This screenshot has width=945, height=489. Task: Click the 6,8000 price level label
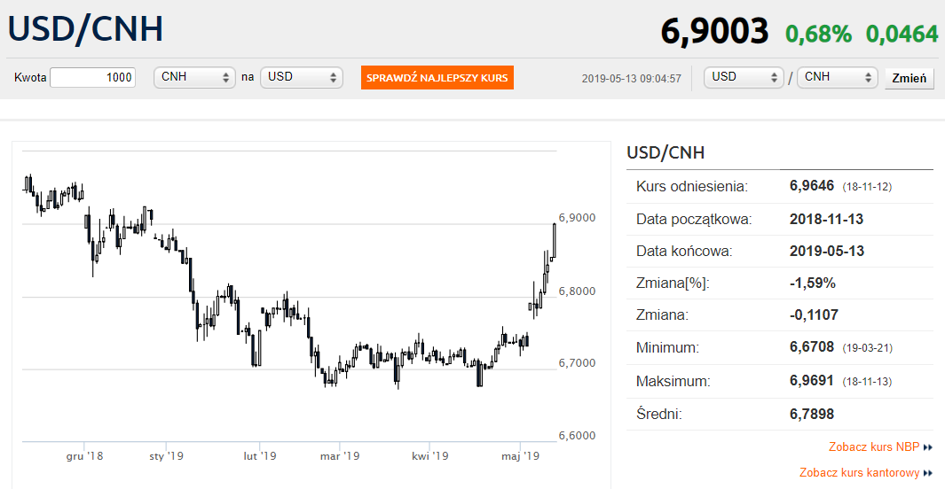pyautogui.click(x=577, y=291)
